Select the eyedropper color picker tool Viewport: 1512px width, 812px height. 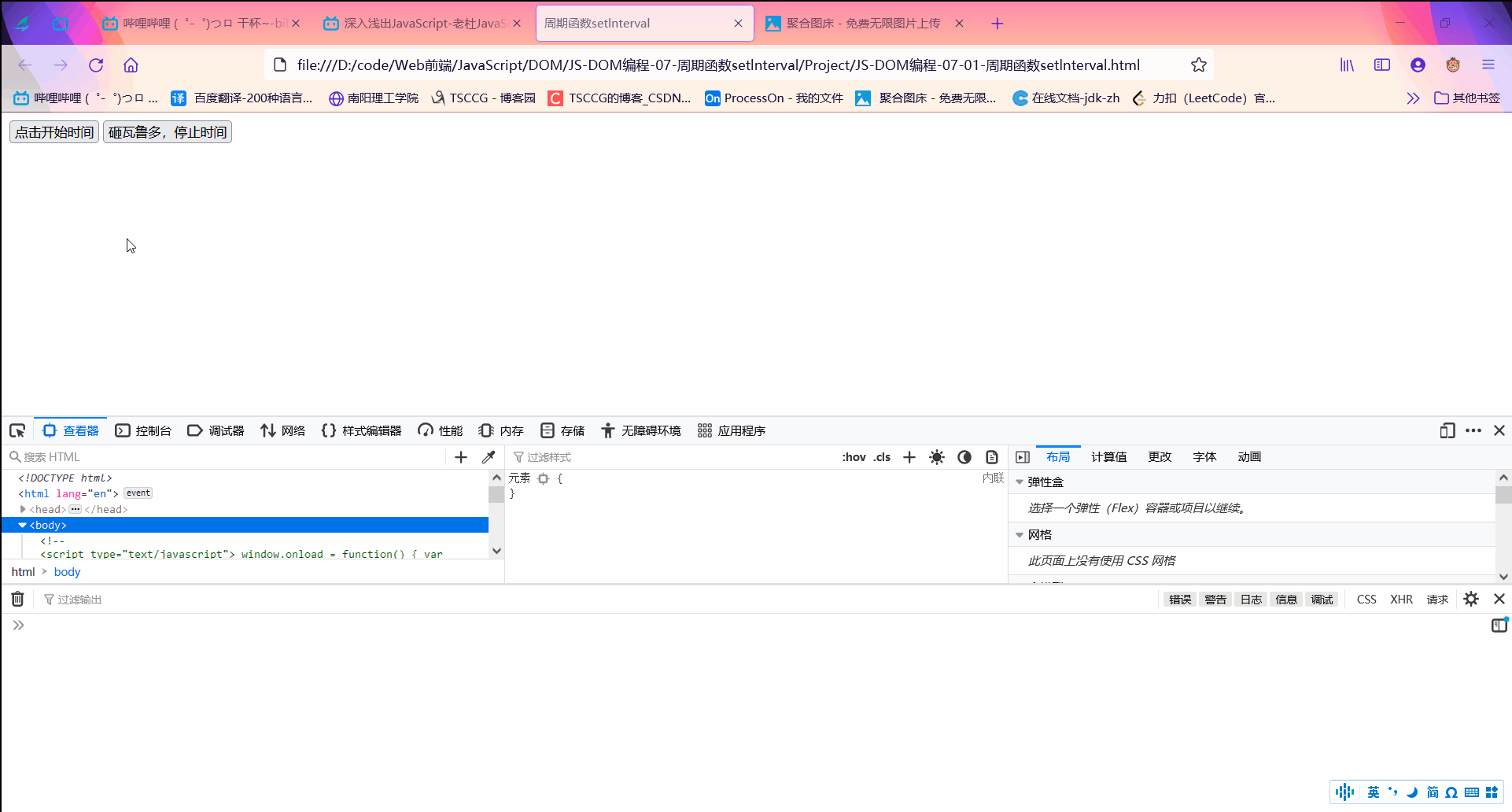[x=489, y=457]
